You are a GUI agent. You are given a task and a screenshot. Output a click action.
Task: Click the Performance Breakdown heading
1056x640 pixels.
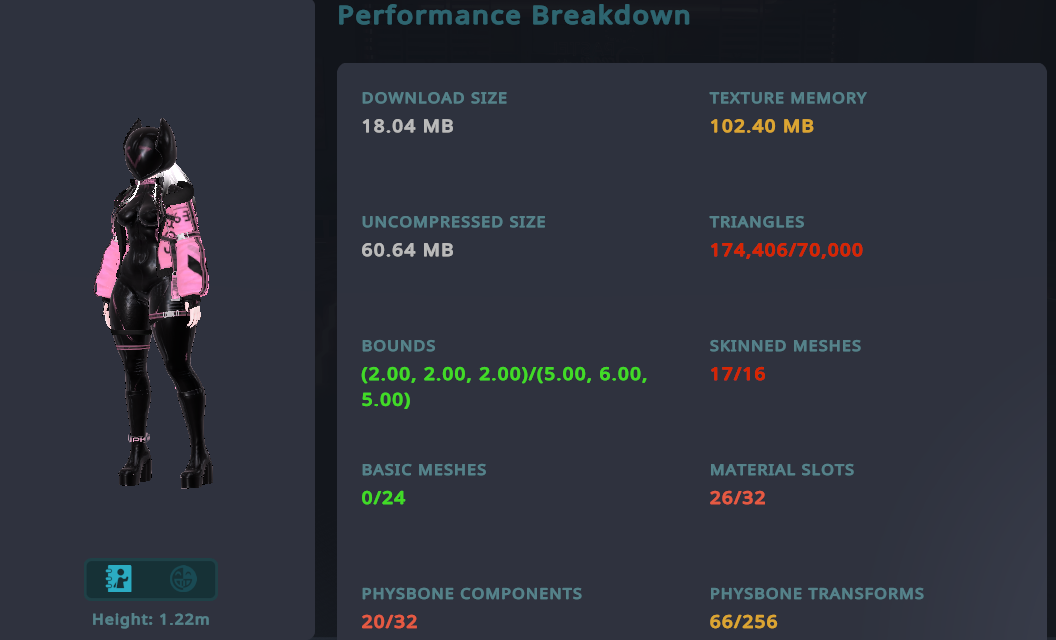(514, 15)
